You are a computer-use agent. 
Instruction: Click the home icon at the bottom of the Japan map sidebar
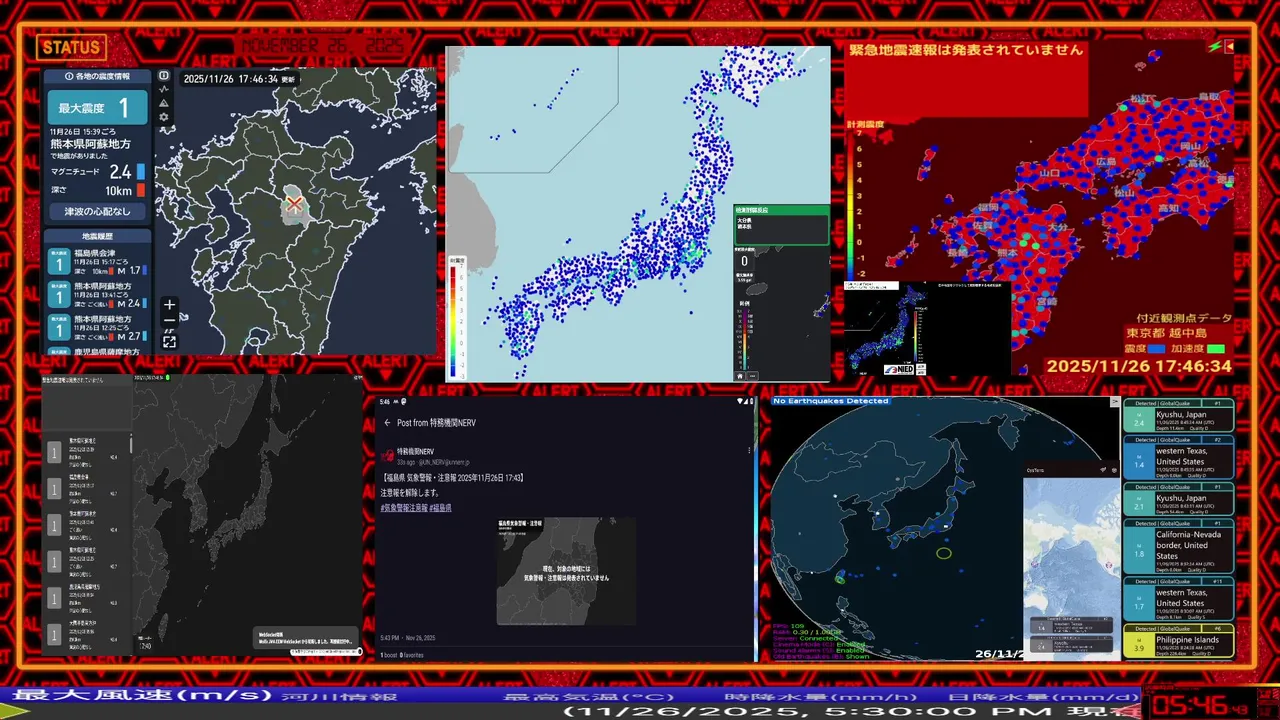click(x=741, y=376)
